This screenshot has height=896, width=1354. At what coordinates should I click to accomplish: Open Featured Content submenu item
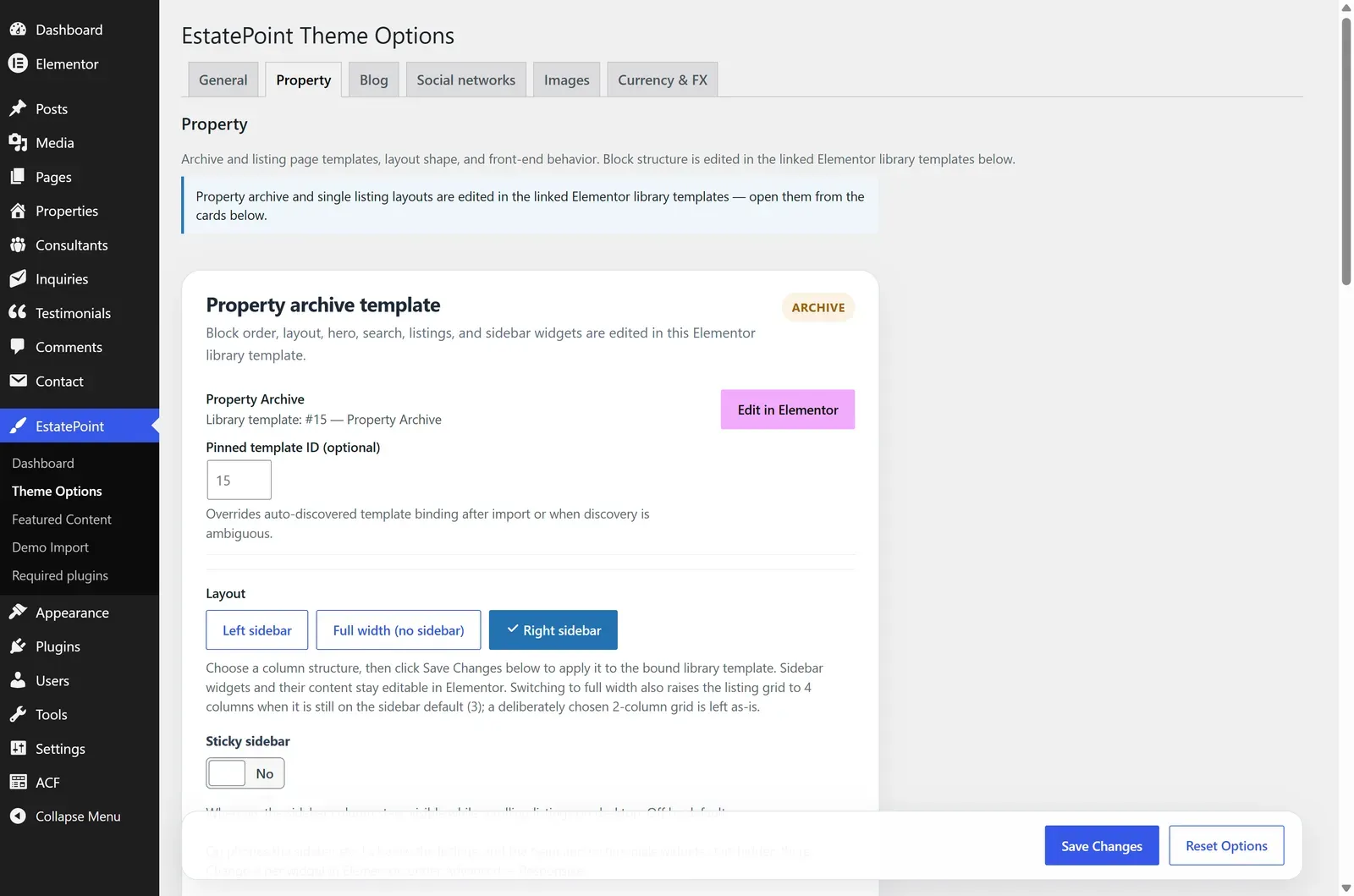tap(62, 519)
